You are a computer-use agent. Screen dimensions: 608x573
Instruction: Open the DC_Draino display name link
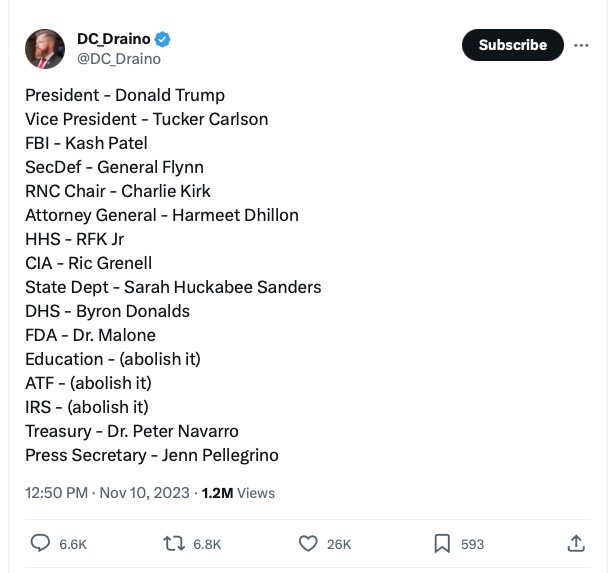[113, 39]
